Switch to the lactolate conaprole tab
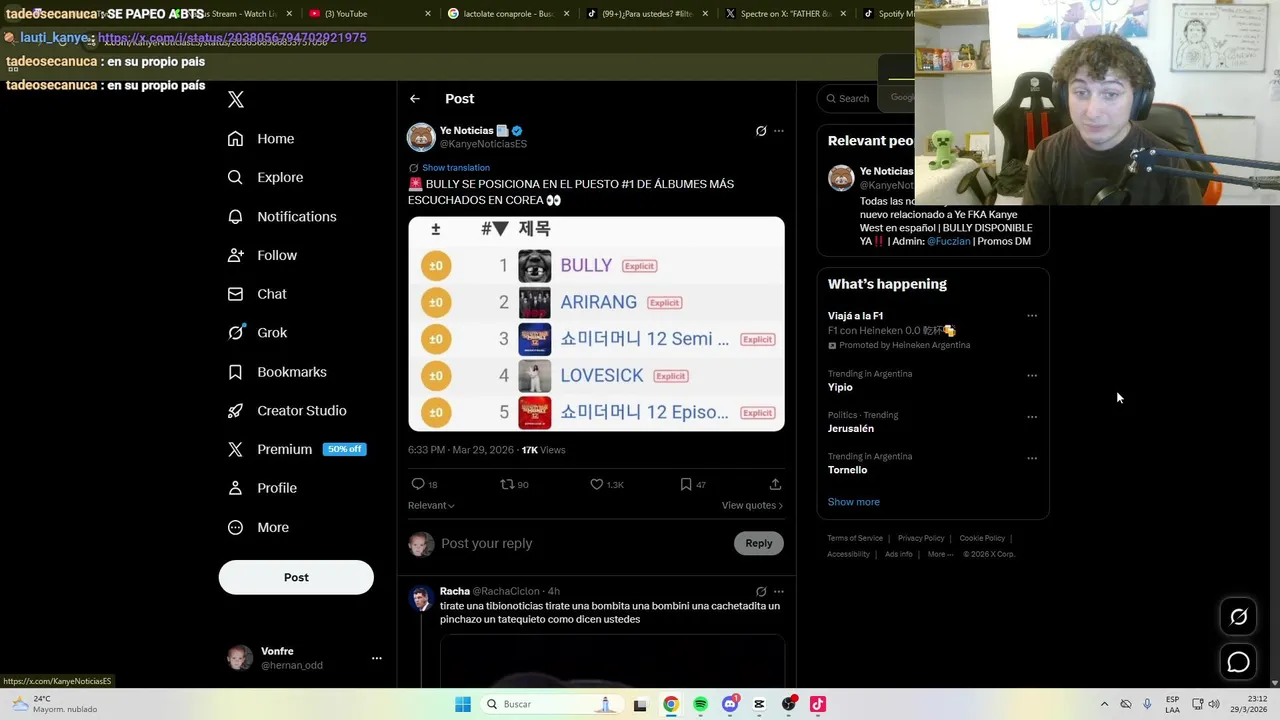 508,14
